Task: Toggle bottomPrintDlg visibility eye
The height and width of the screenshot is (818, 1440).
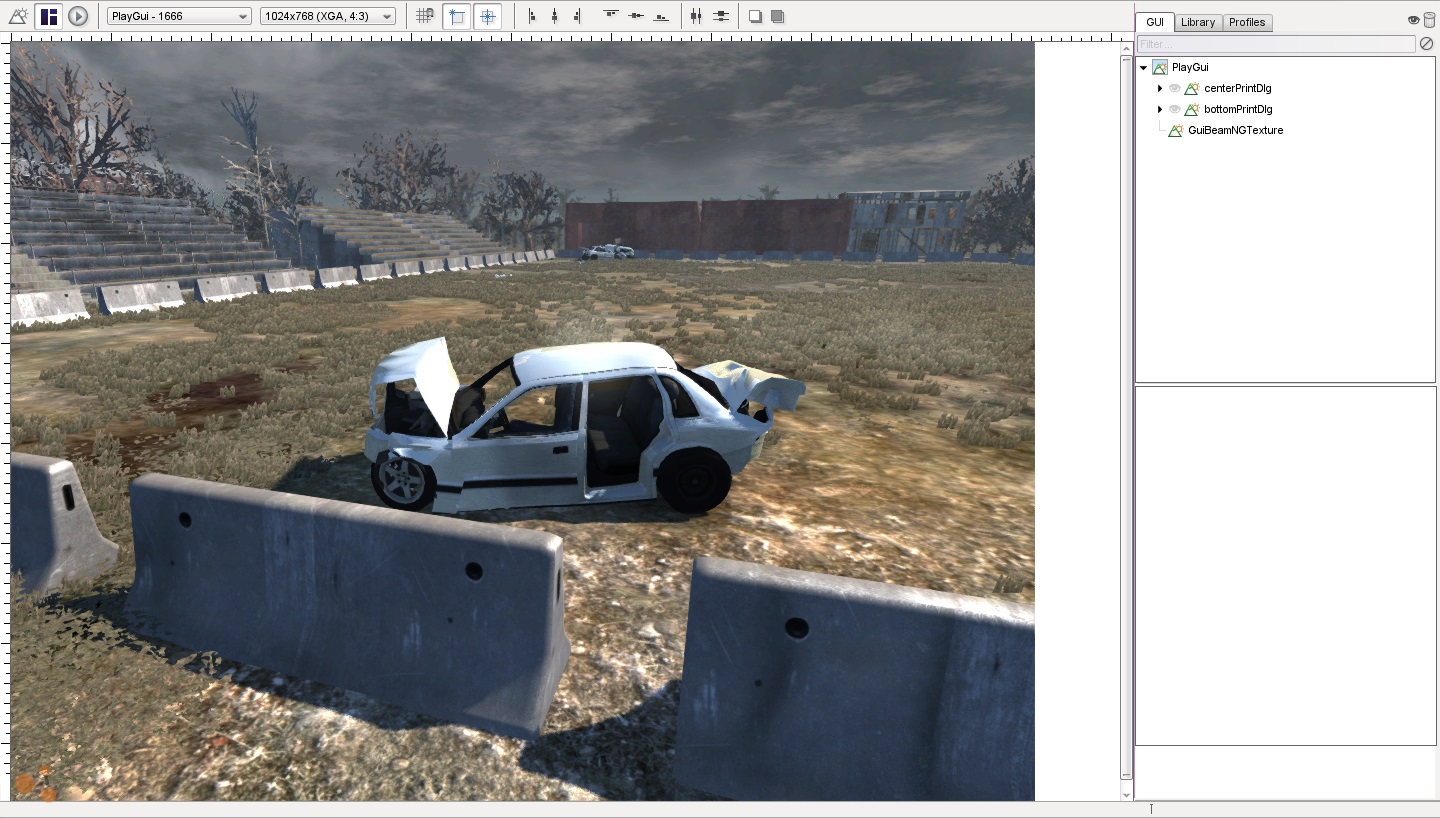Action: (x=1175, y=109)
